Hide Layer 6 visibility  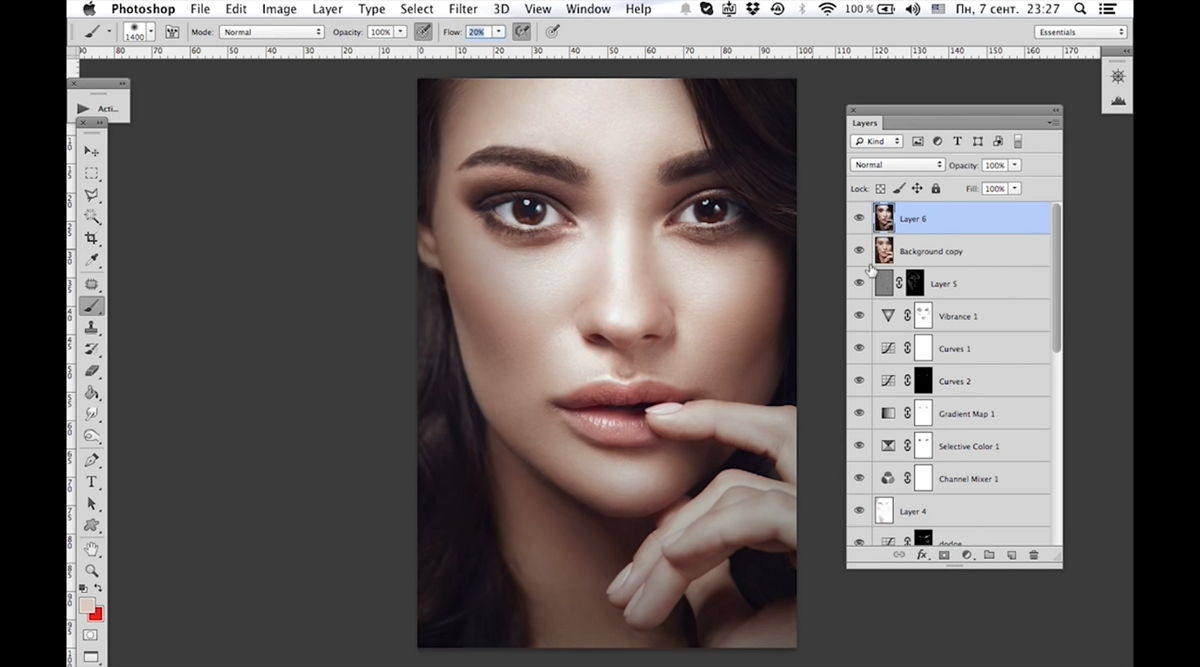click(x=858, y=218)
